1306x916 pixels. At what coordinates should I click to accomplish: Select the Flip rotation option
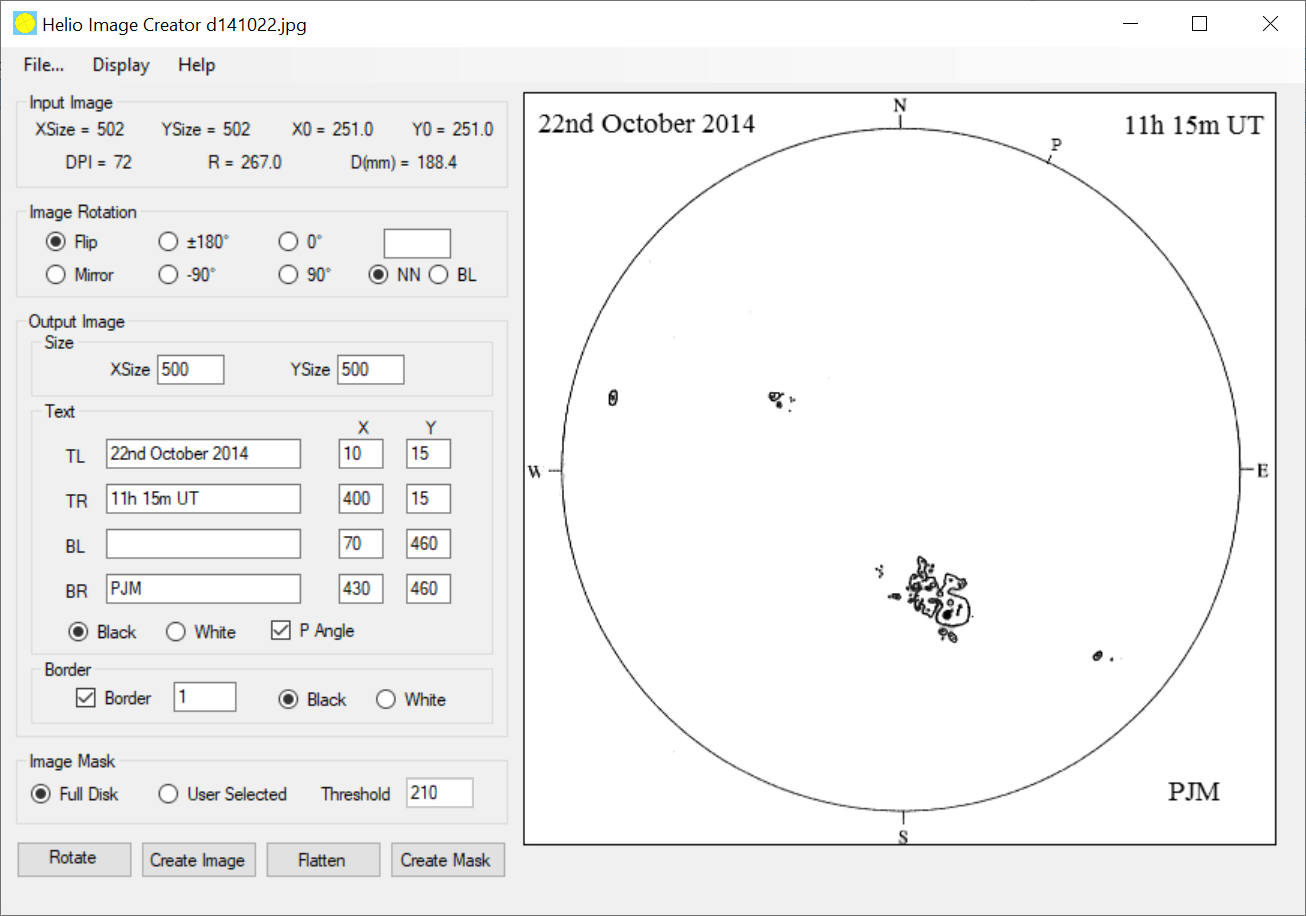(x=57, y=242)
